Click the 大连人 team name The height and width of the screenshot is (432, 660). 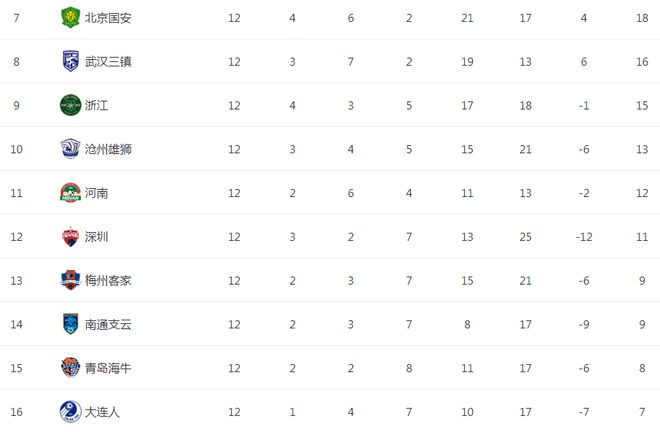[102, 412]
